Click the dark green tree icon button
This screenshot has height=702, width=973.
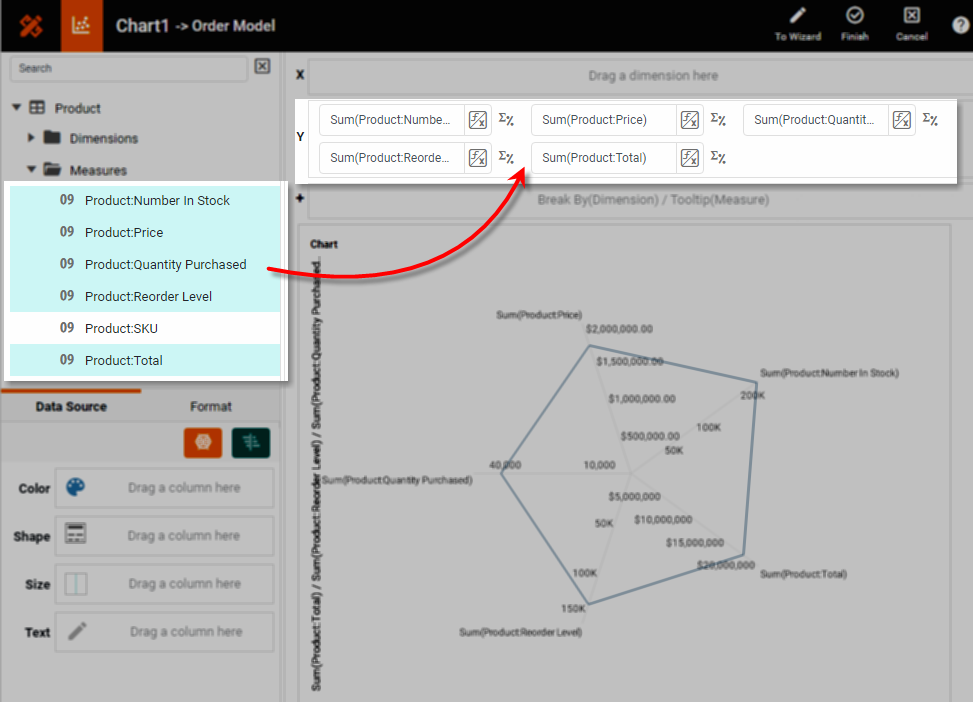[x=250, y=443]
